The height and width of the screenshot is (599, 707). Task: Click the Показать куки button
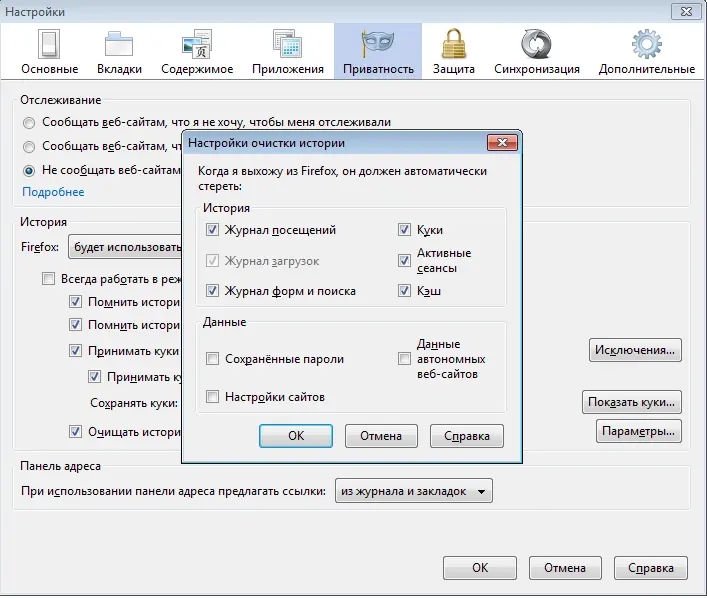(631, 402)
